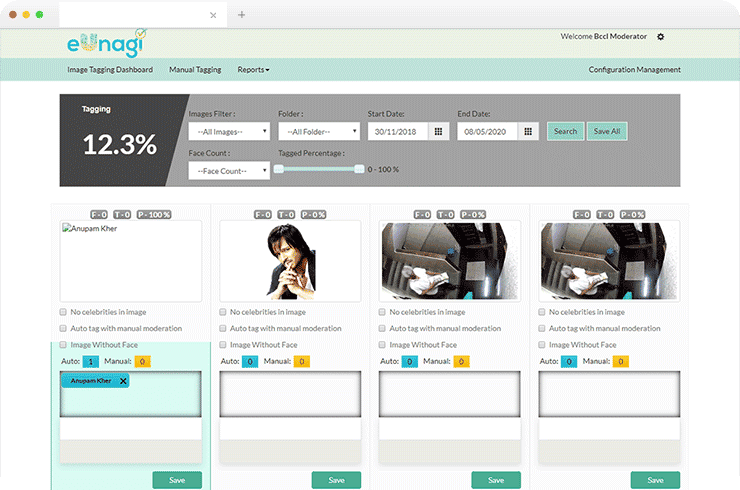Image resolution: width=740 pixels, height=490 pixels.
Task: Open the Face Count dropdown
Action: [229, 171]
